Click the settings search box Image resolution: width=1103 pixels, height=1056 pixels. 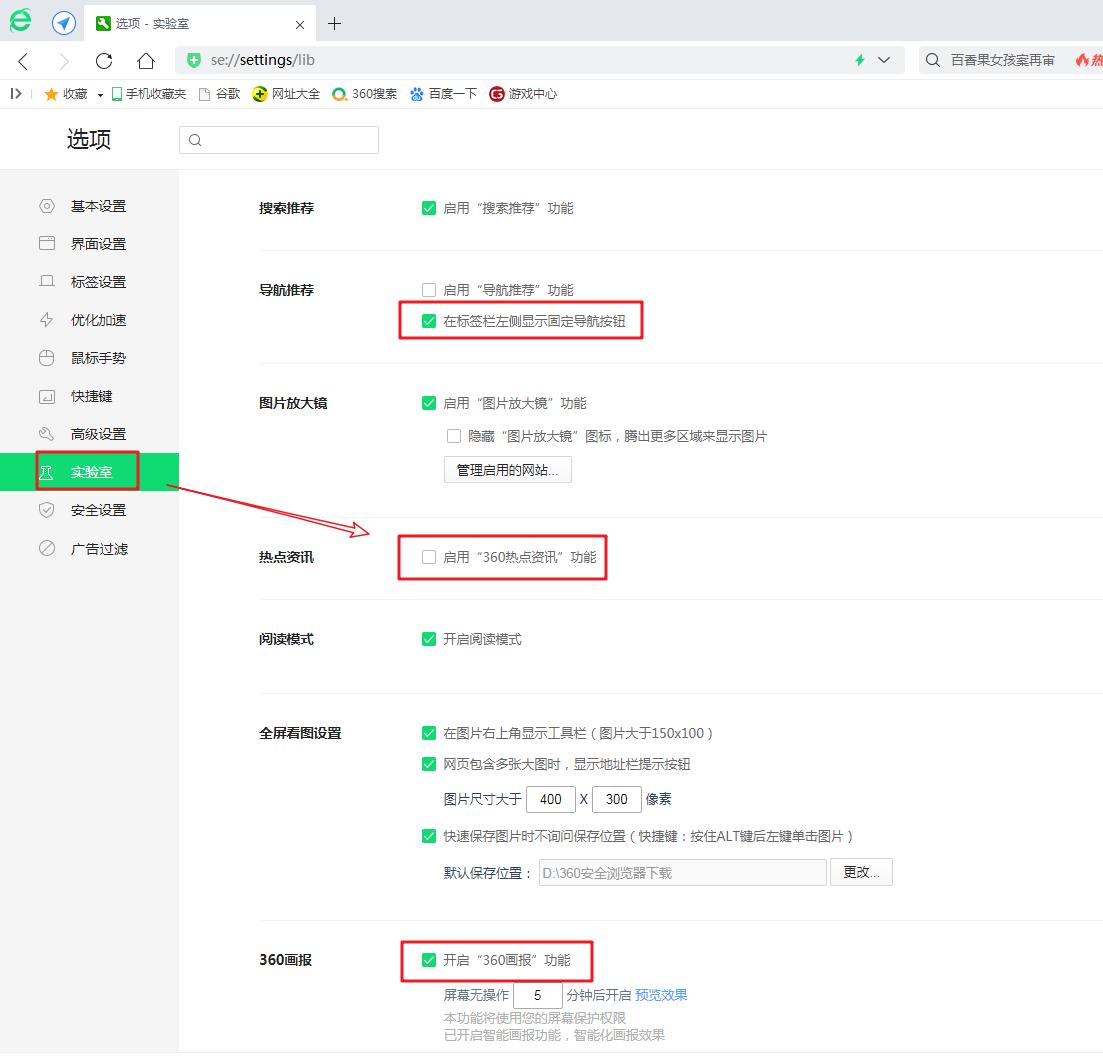(278, 140)
